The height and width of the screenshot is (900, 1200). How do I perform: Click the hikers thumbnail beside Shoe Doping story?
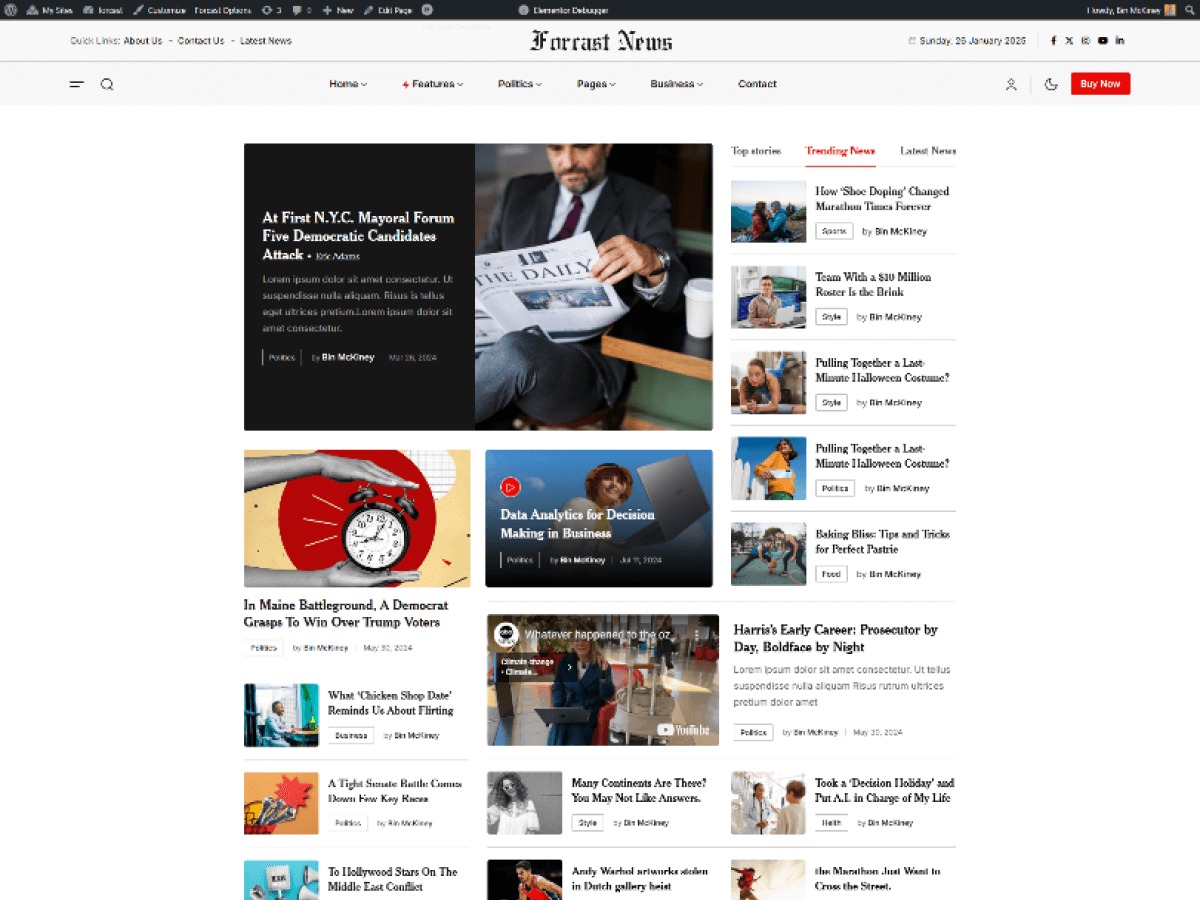pyautogui.click(x=768, y=211)
